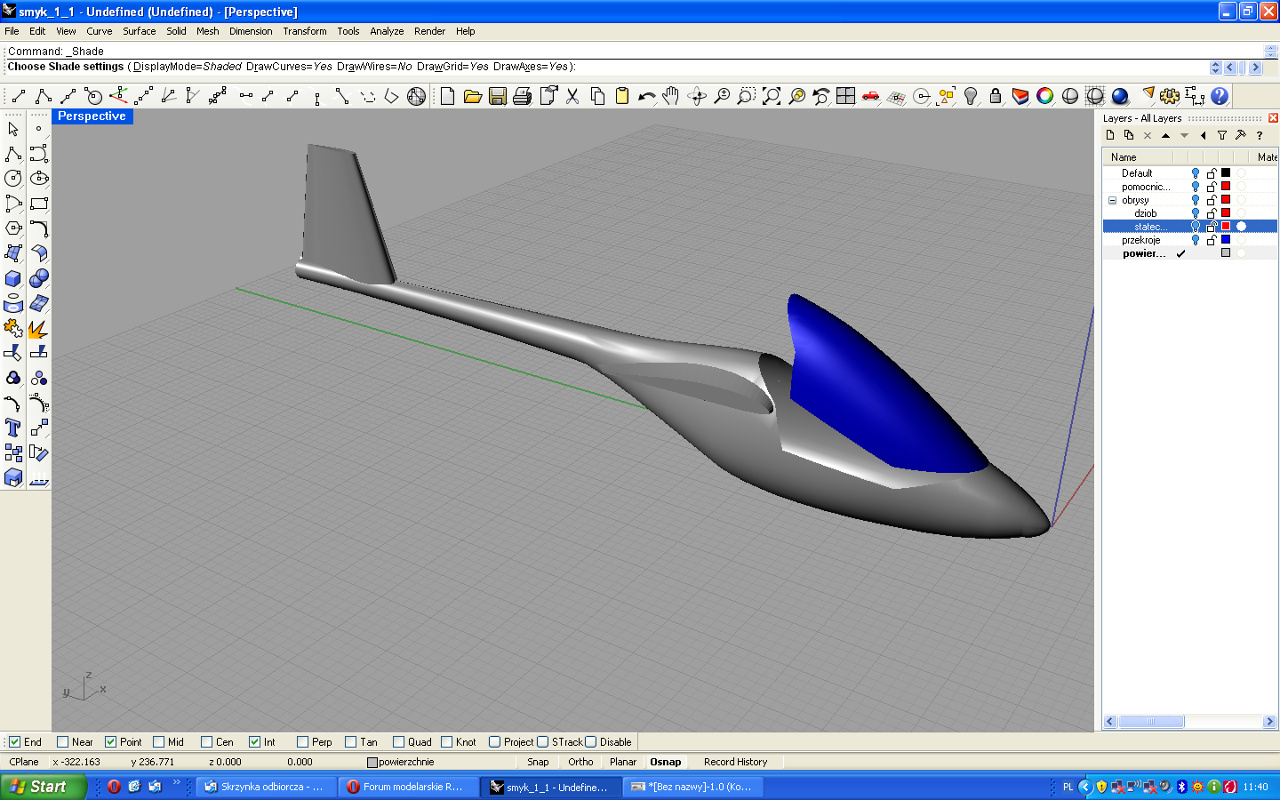Enable the Near osnap checkbox
Viewport: 1280px width, 800px height.
tap(63, 742)
